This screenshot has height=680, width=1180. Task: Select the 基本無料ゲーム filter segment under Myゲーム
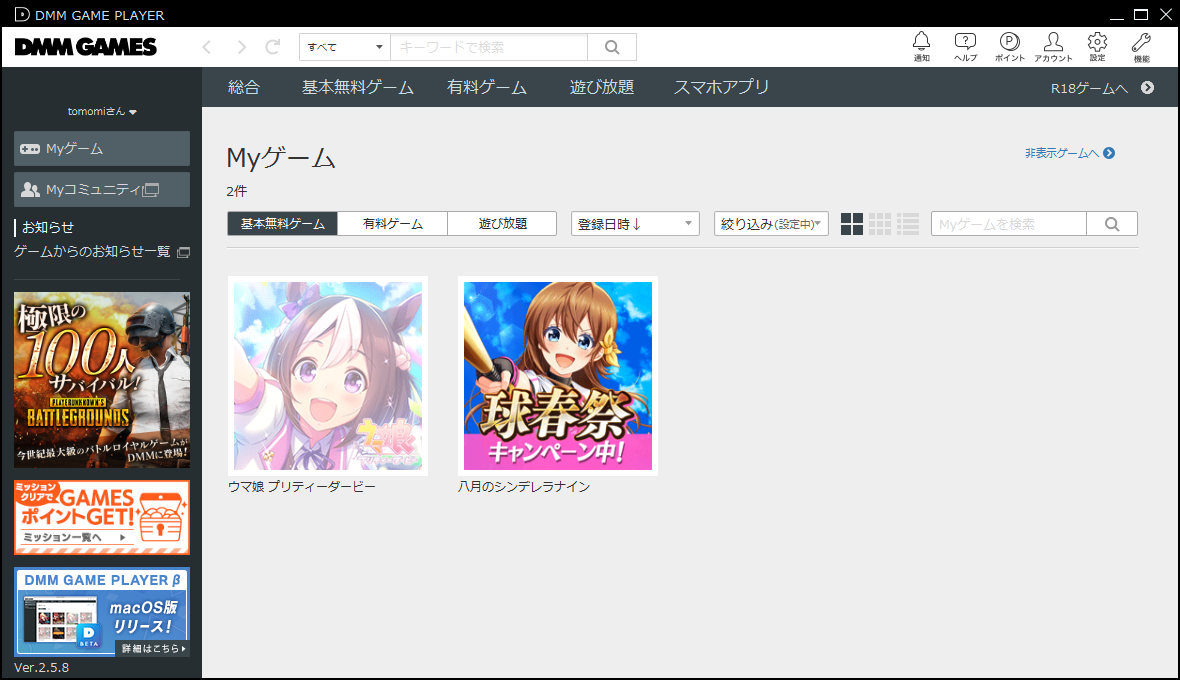pos(282,224)
